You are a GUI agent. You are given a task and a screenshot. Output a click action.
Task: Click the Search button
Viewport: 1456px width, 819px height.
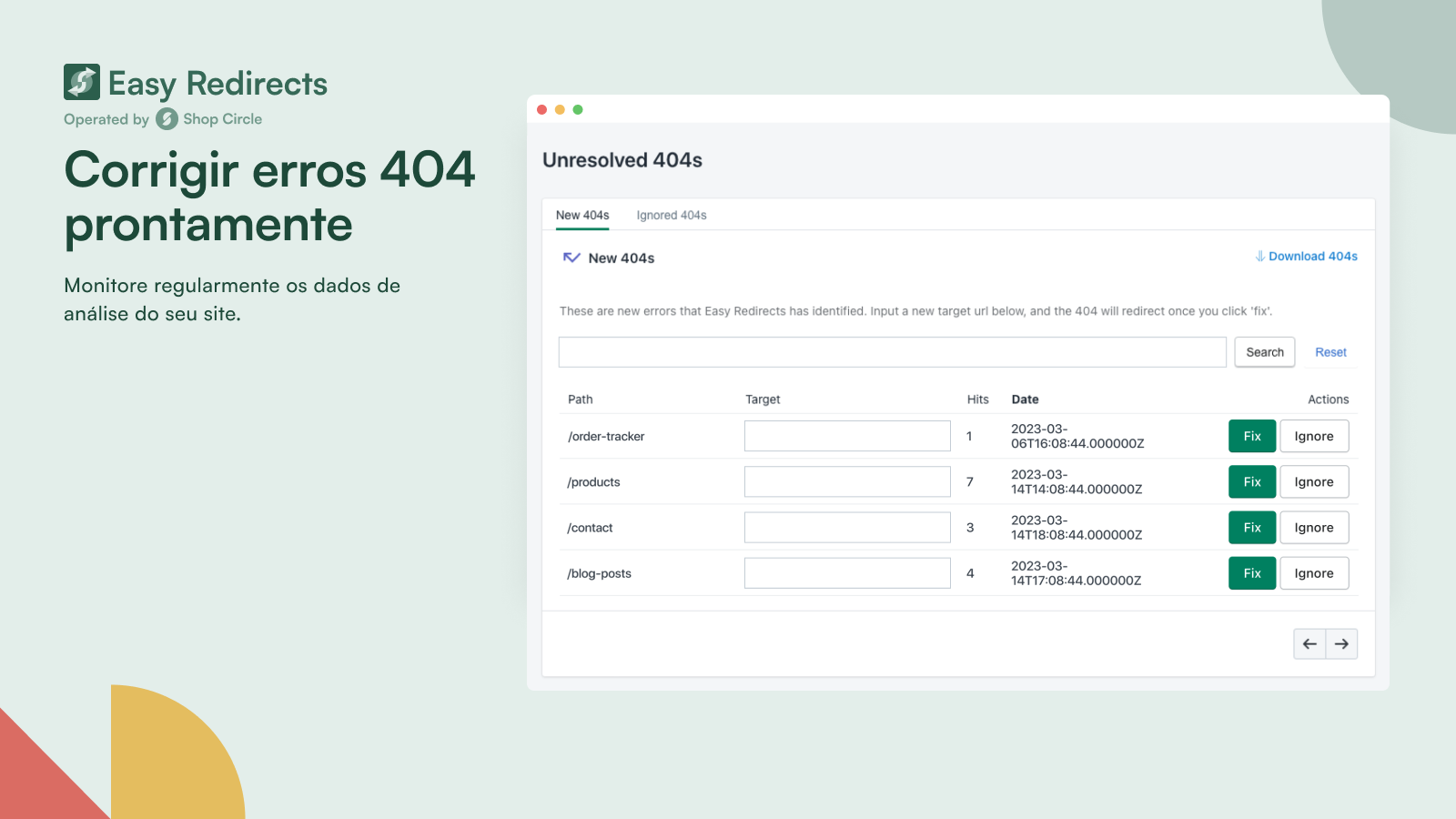[x=1265, y=352]
